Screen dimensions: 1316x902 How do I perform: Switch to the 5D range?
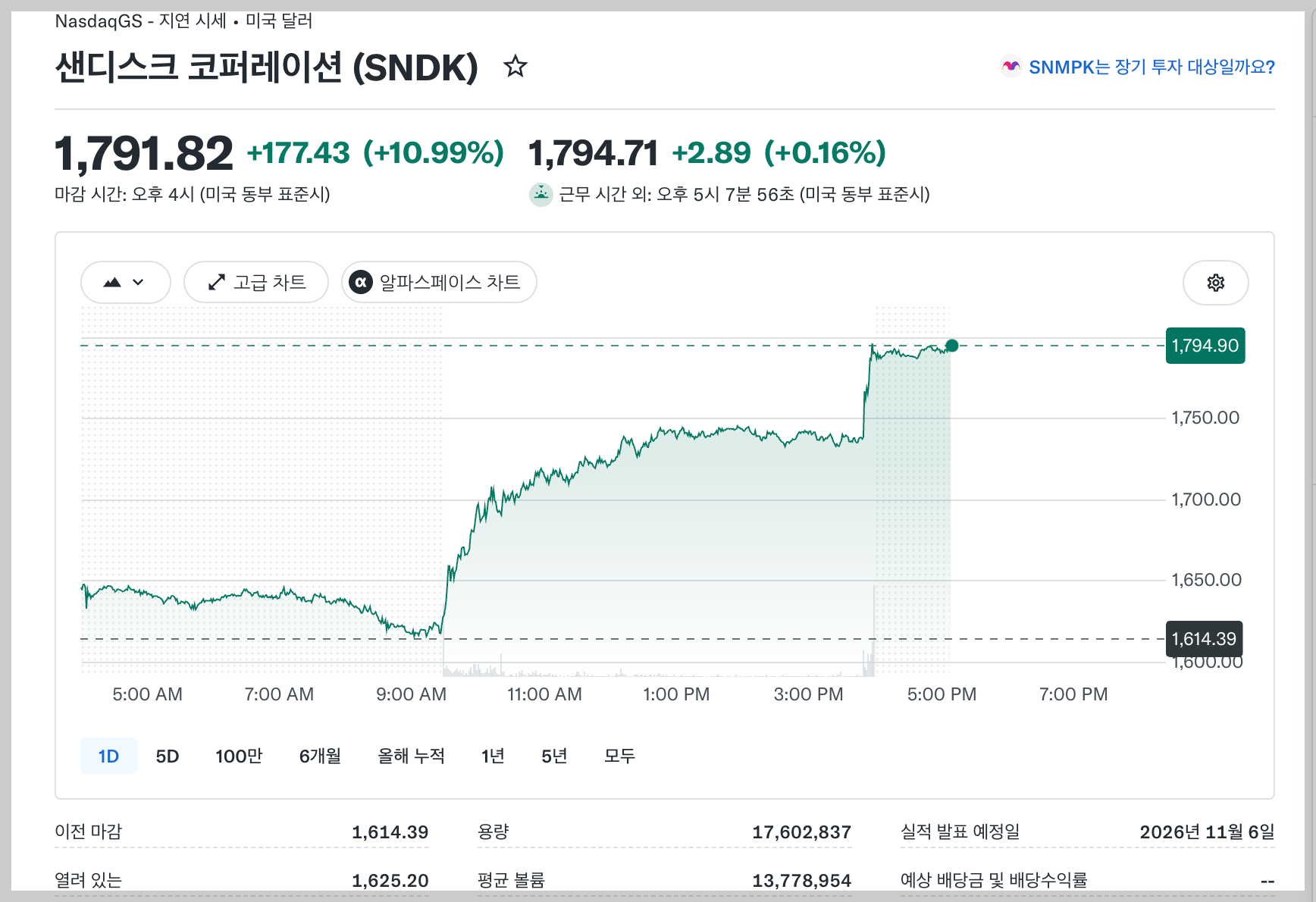pyautogui.click(x=167, y=756)
